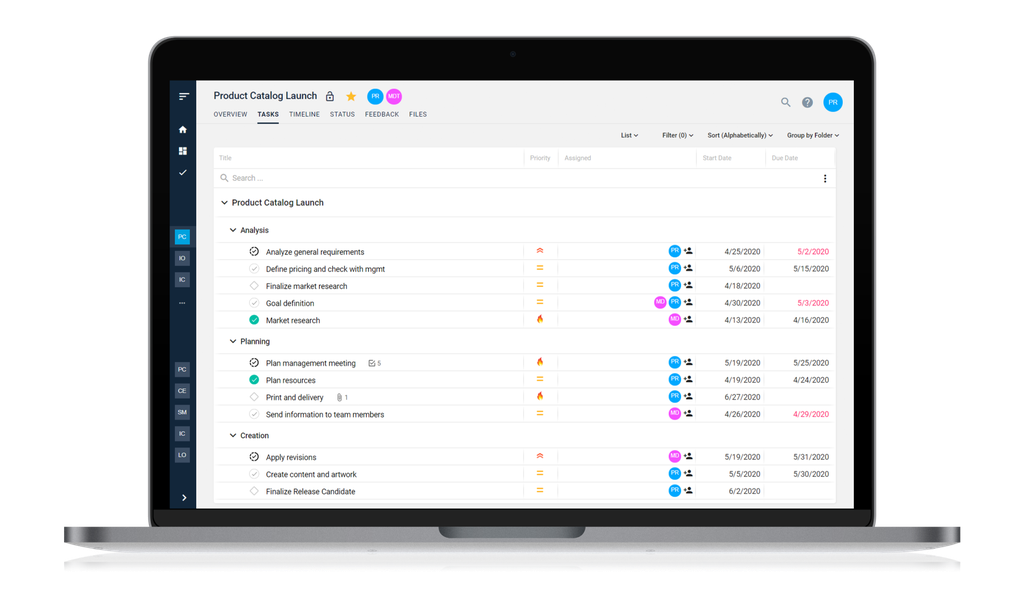1024x589 pixels.
Task: Click the MOT member avatar in header
Action: [x=394, y=97]
